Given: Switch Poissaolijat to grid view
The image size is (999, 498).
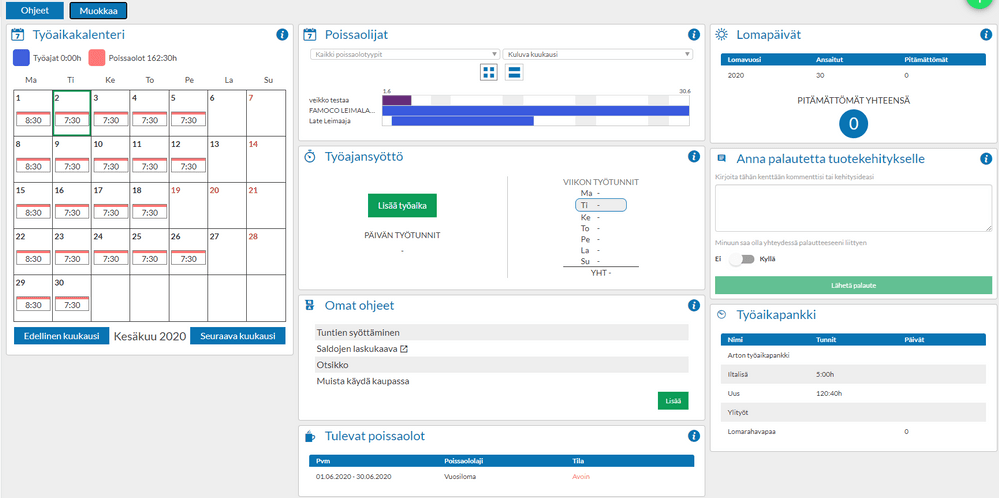Looking at the screenshot, I should pyautogui.click(x=489, y=72).
